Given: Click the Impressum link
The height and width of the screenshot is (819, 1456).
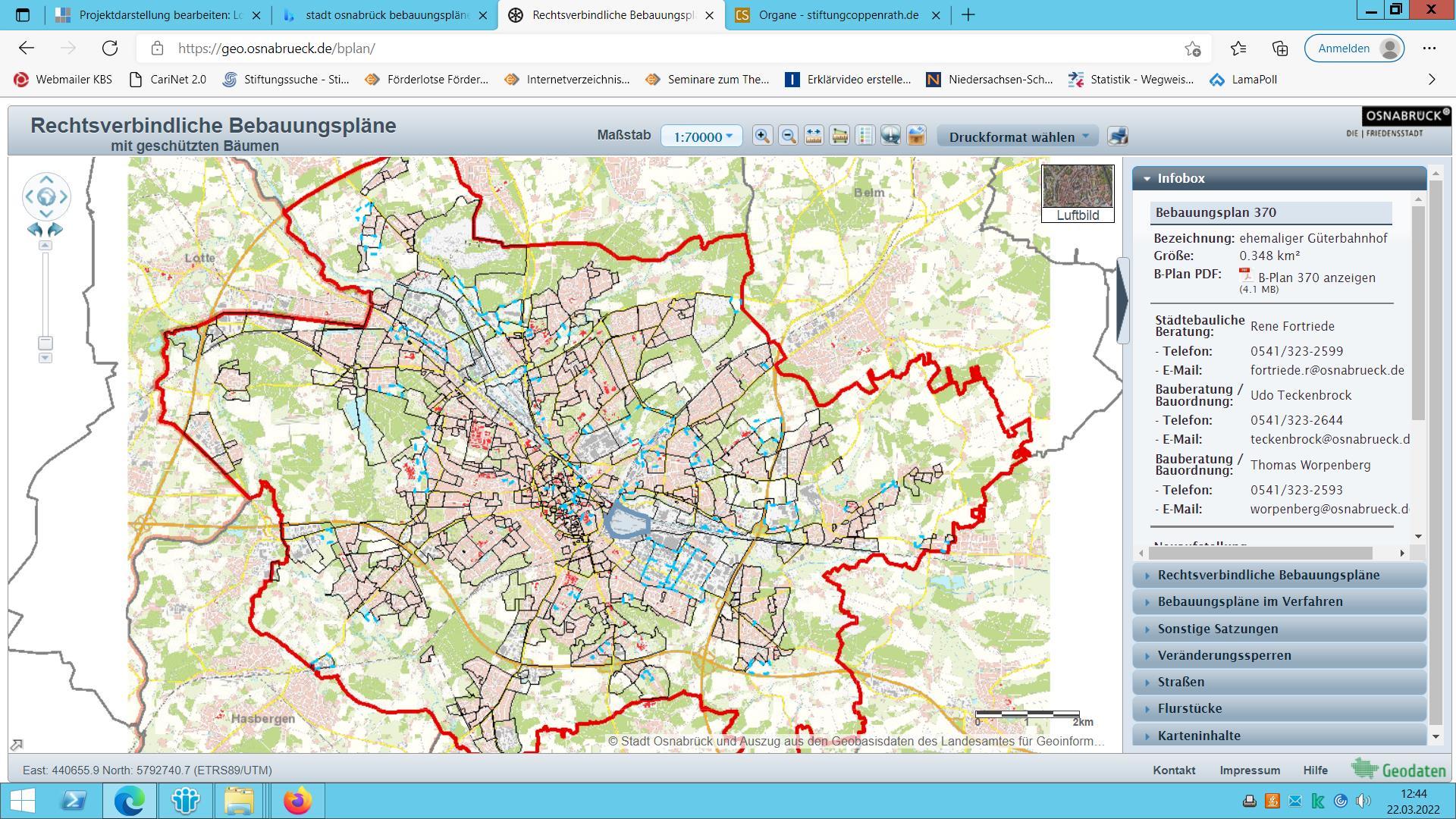Looking at the screenshot, I should [x=1249, y=770].
